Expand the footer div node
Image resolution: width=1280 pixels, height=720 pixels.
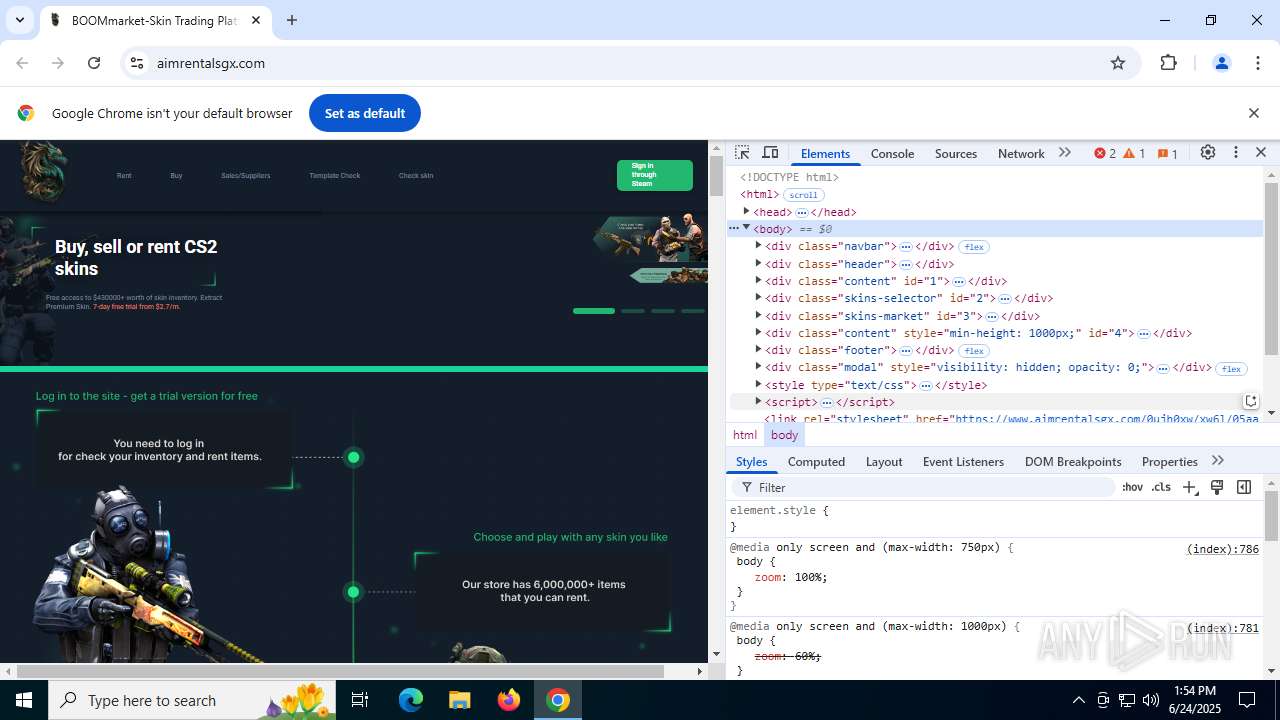coord(758,349)
